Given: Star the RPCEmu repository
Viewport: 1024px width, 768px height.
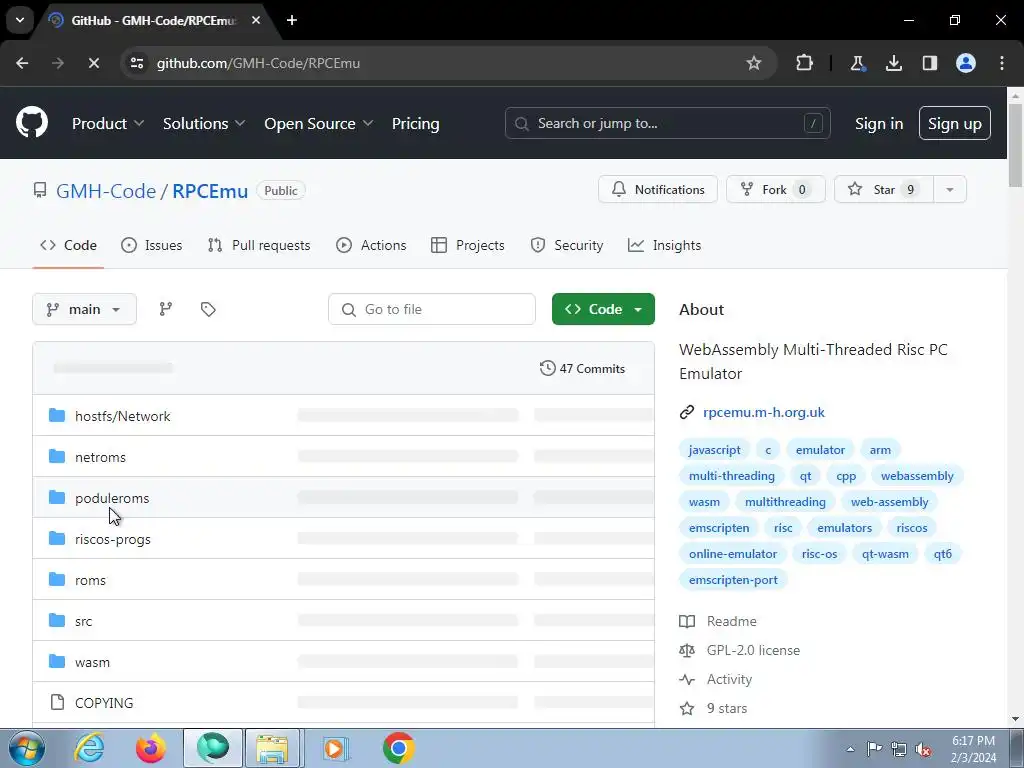Looking at the screenshot, I should (x=884, y=189).
